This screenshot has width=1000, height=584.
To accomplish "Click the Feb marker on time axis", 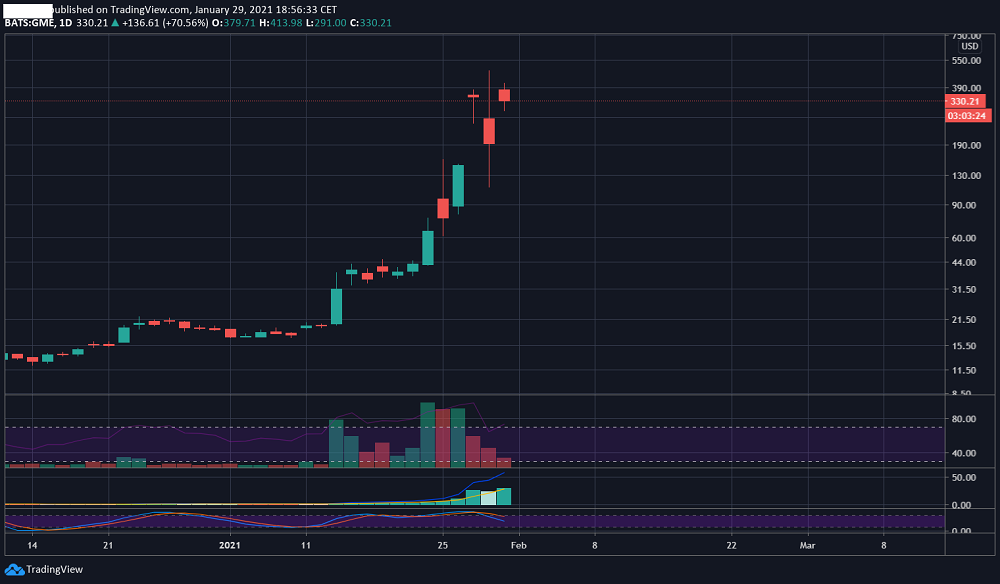I will (518, 546).
